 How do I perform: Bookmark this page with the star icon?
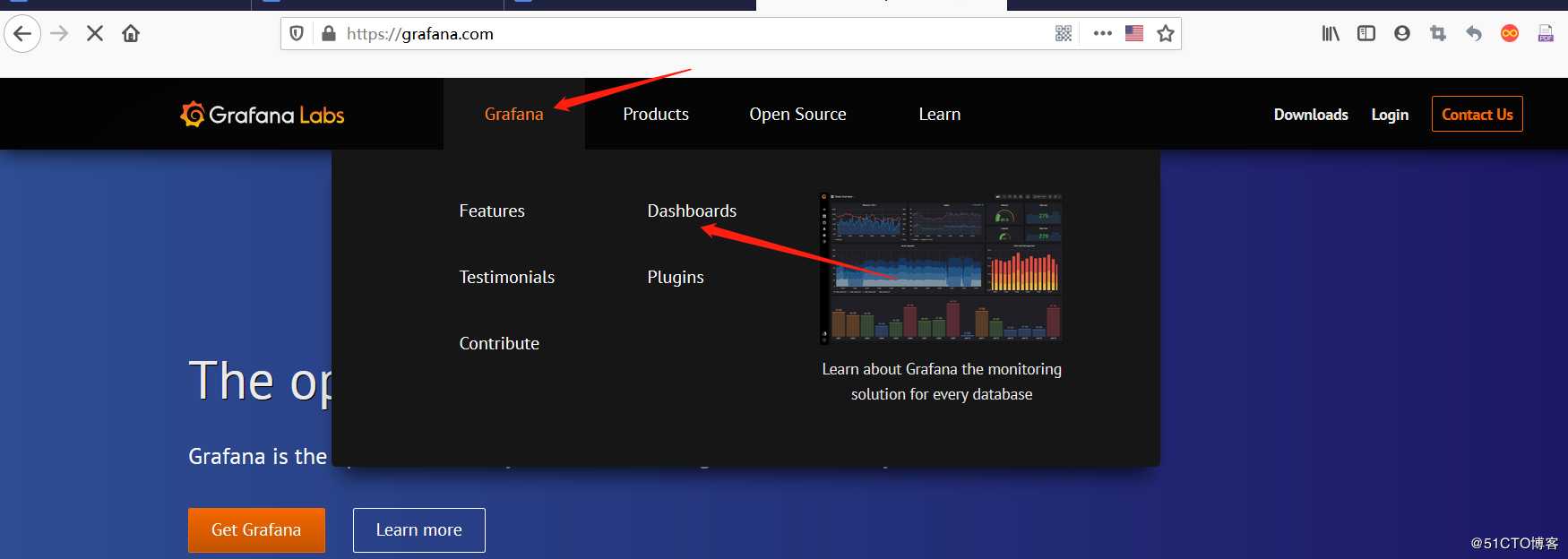click(1166, 34)
